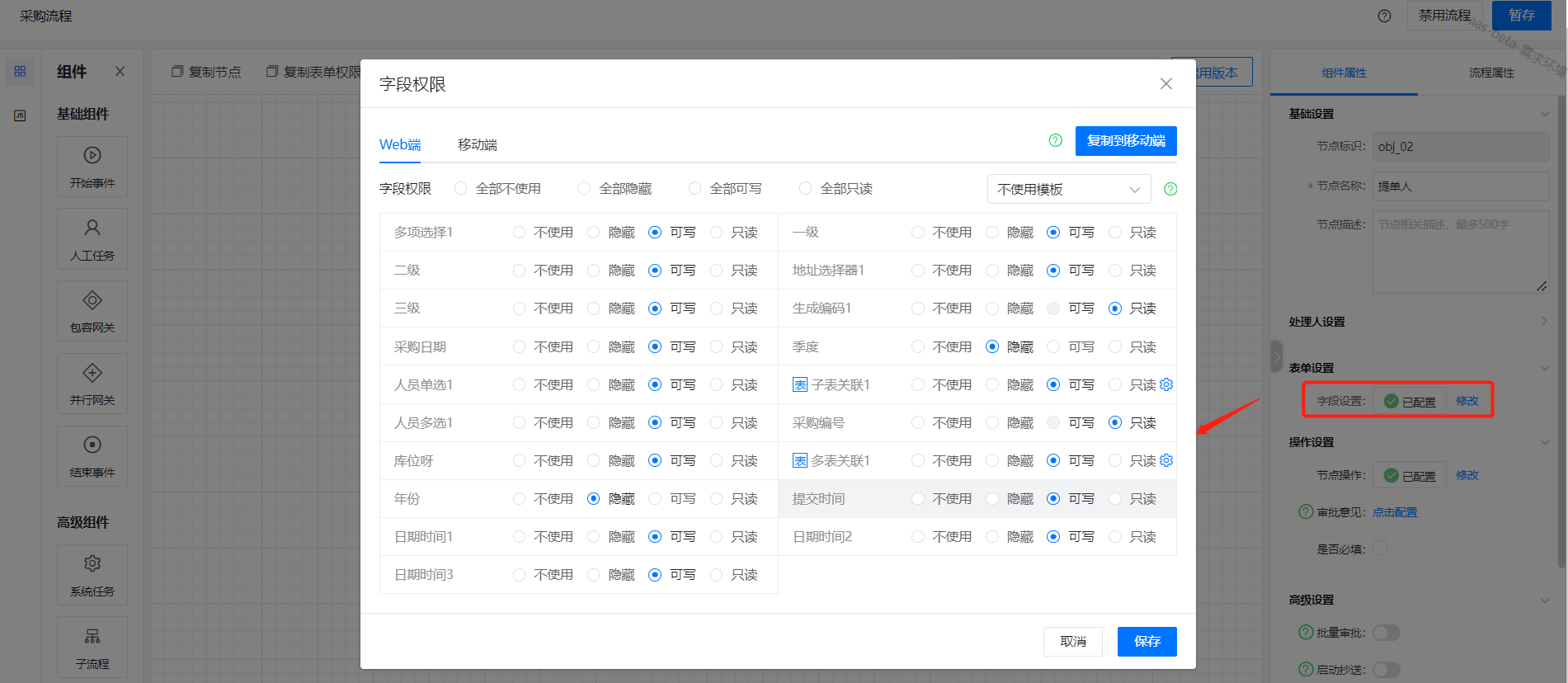Toggle the 批量审批 switch
The width and height of the screenshot is (1568, 683).
tap(1386, 633)
